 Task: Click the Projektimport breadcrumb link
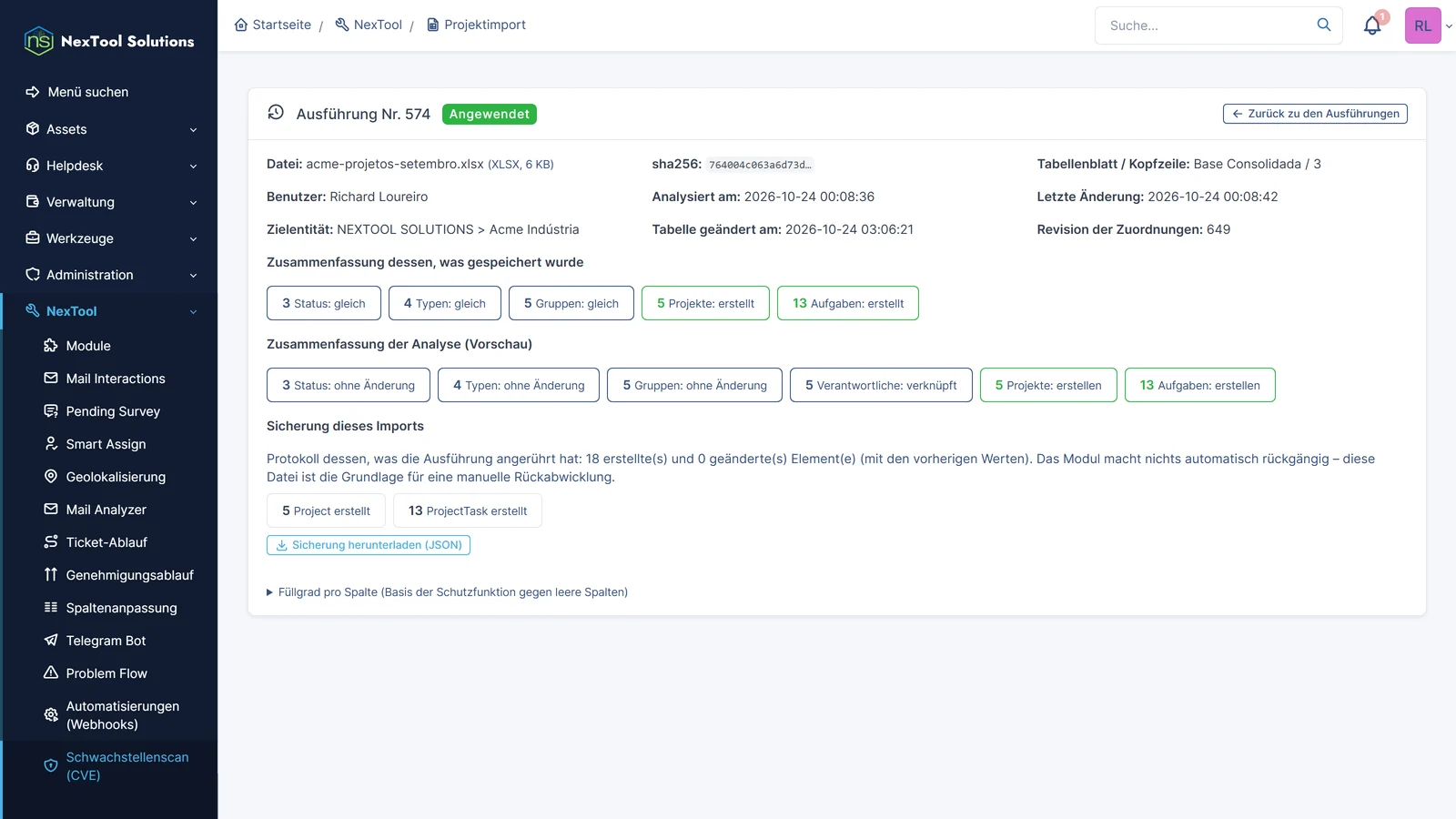pos(476,25)
